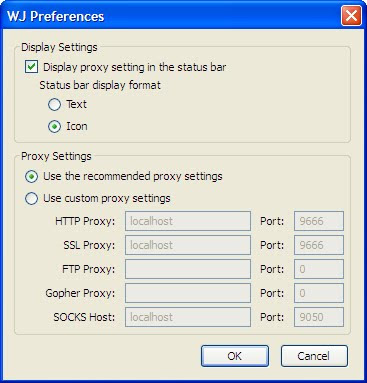
Task: Click the Gopher Proxy port field
Action: pyautogui.click(x=319, y=293)
